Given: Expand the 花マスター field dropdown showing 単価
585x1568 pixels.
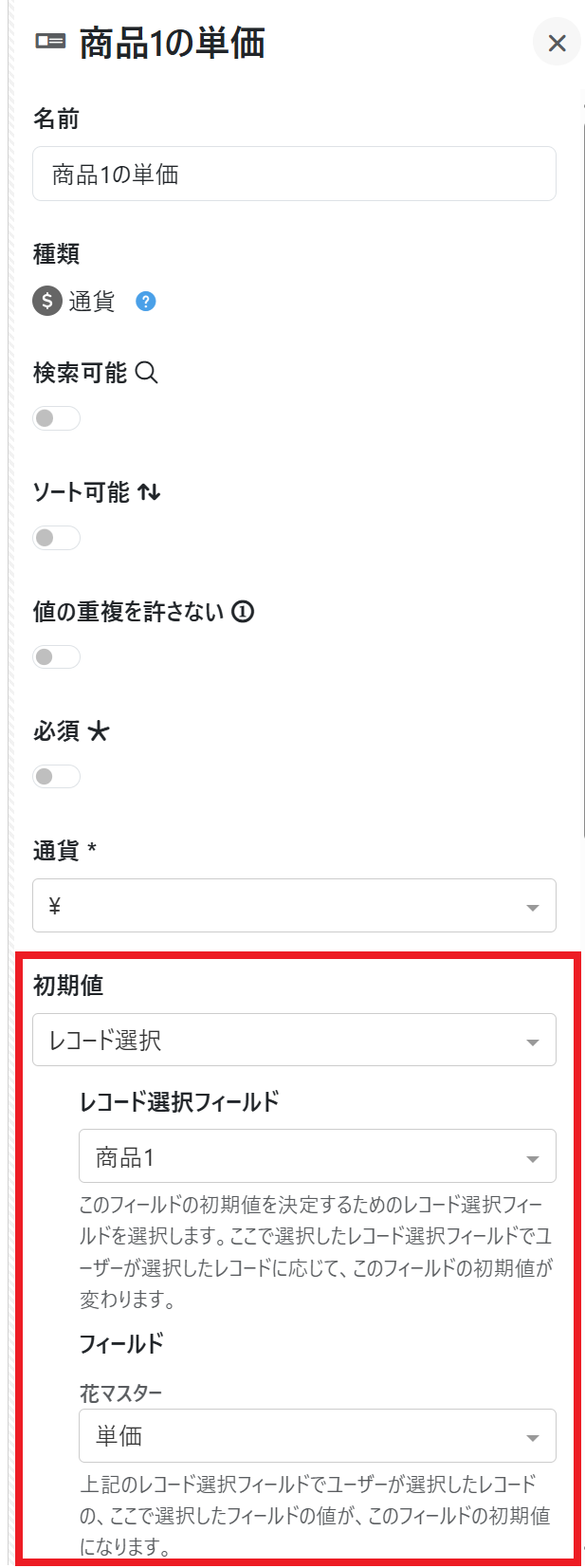Looking at the screenshot, I should pos(317,1436).
